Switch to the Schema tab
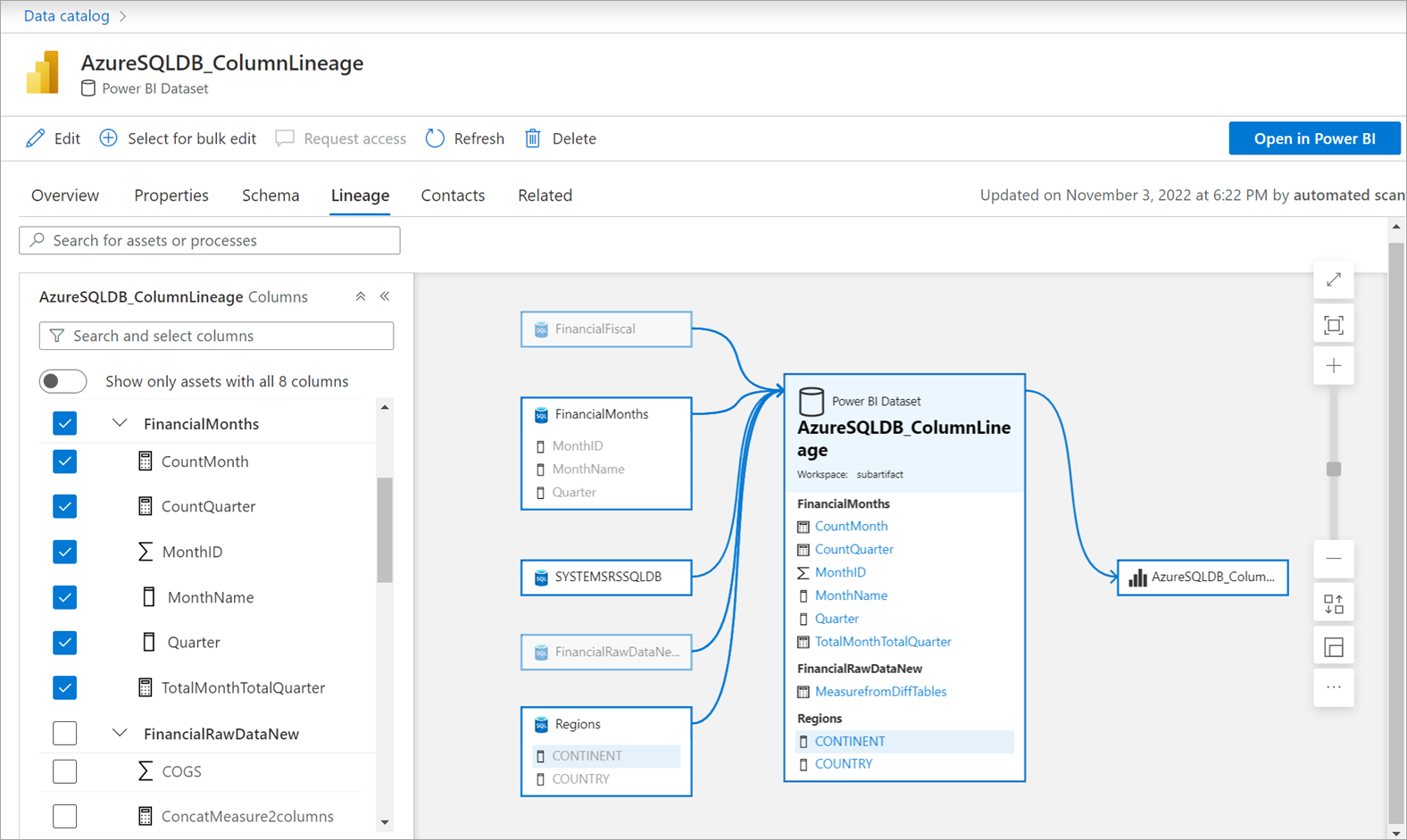Viewport: 1407px width, 840px height. click(271, 195)
